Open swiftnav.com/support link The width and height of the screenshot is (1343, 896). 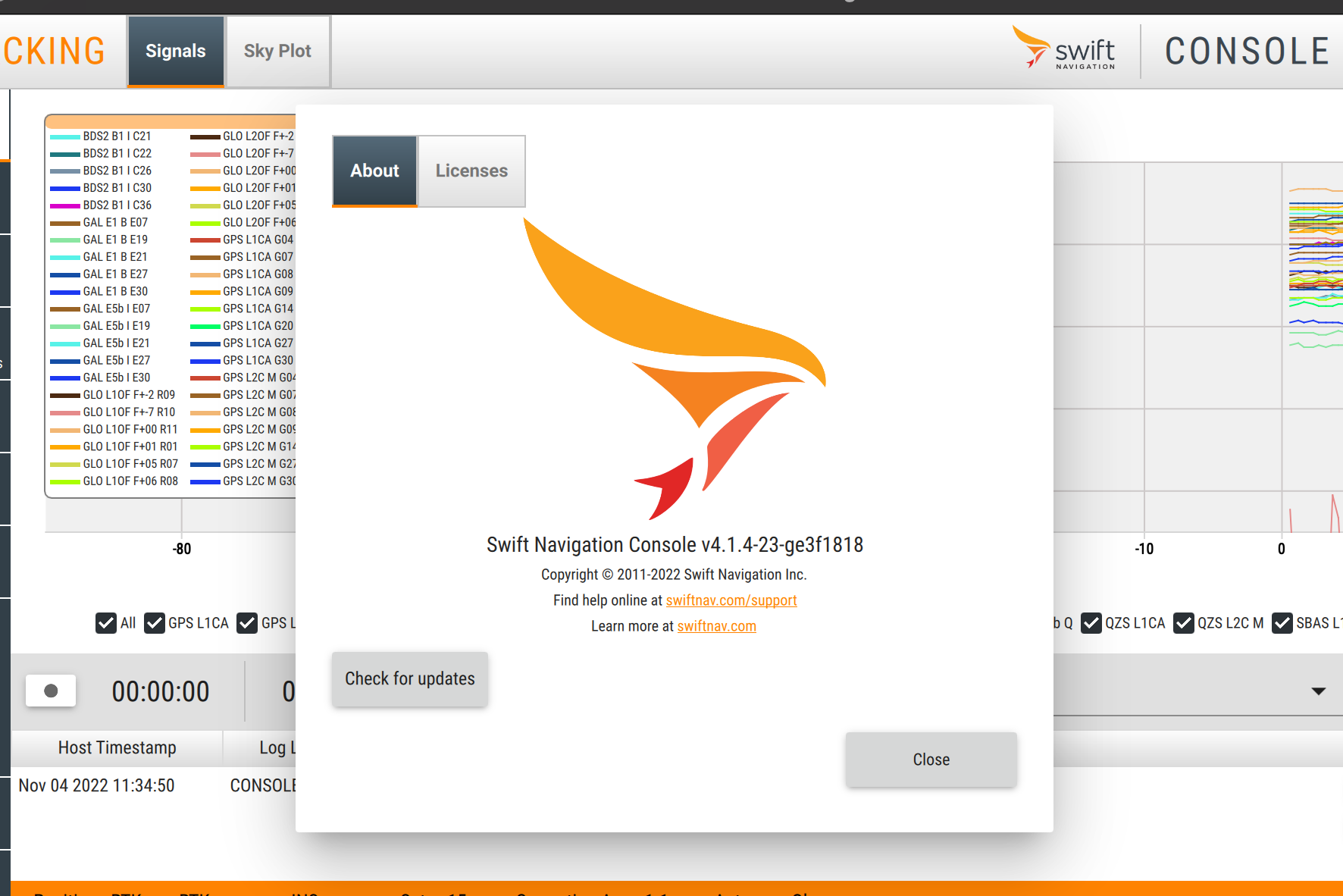pyautogui.click(x=731, y=600)
